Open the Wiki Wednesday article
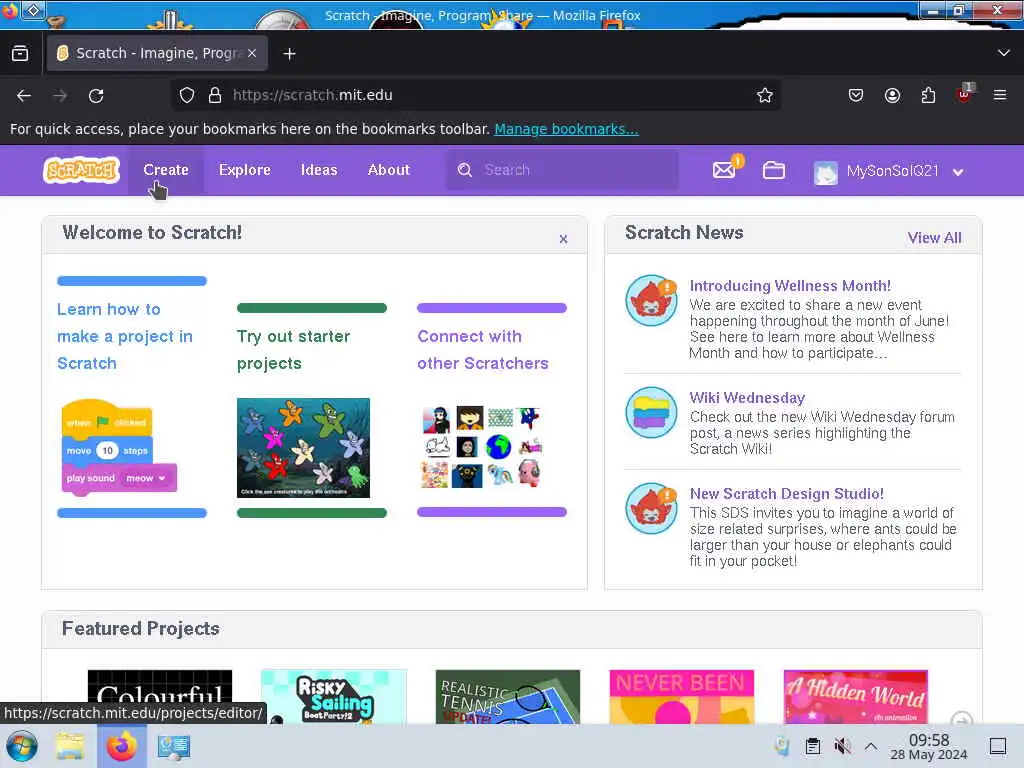1024x768 pixels. click(747, 398)
